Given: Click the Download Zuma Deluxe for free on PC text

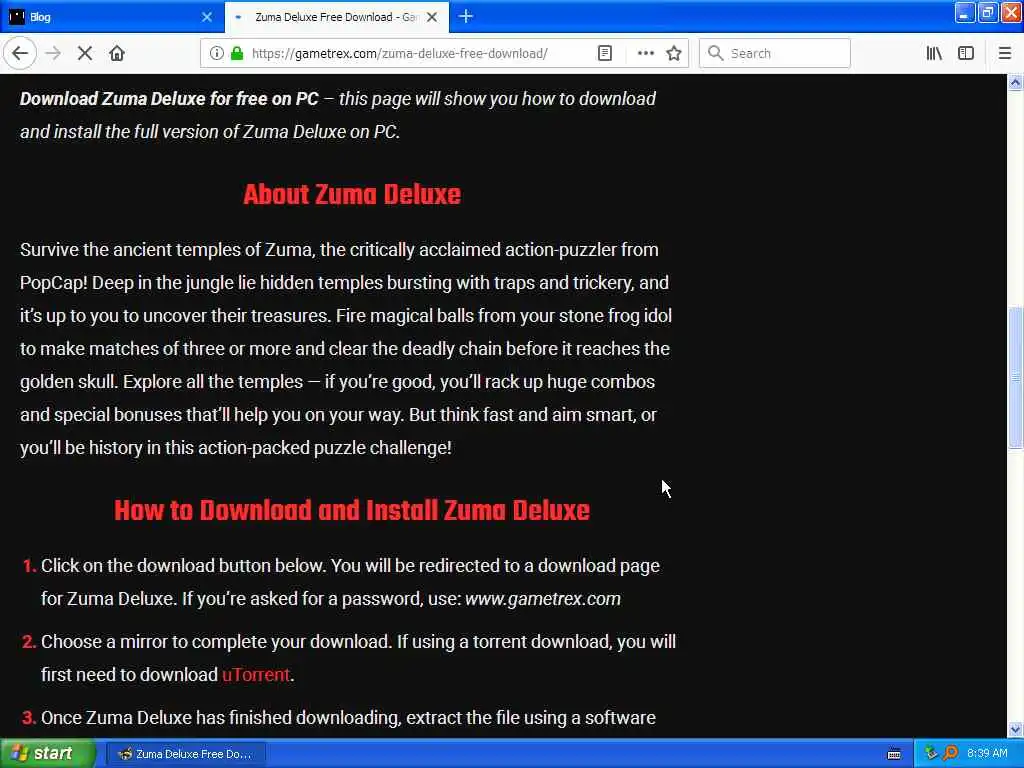Looking at the screenshot, I should [169, 99].
